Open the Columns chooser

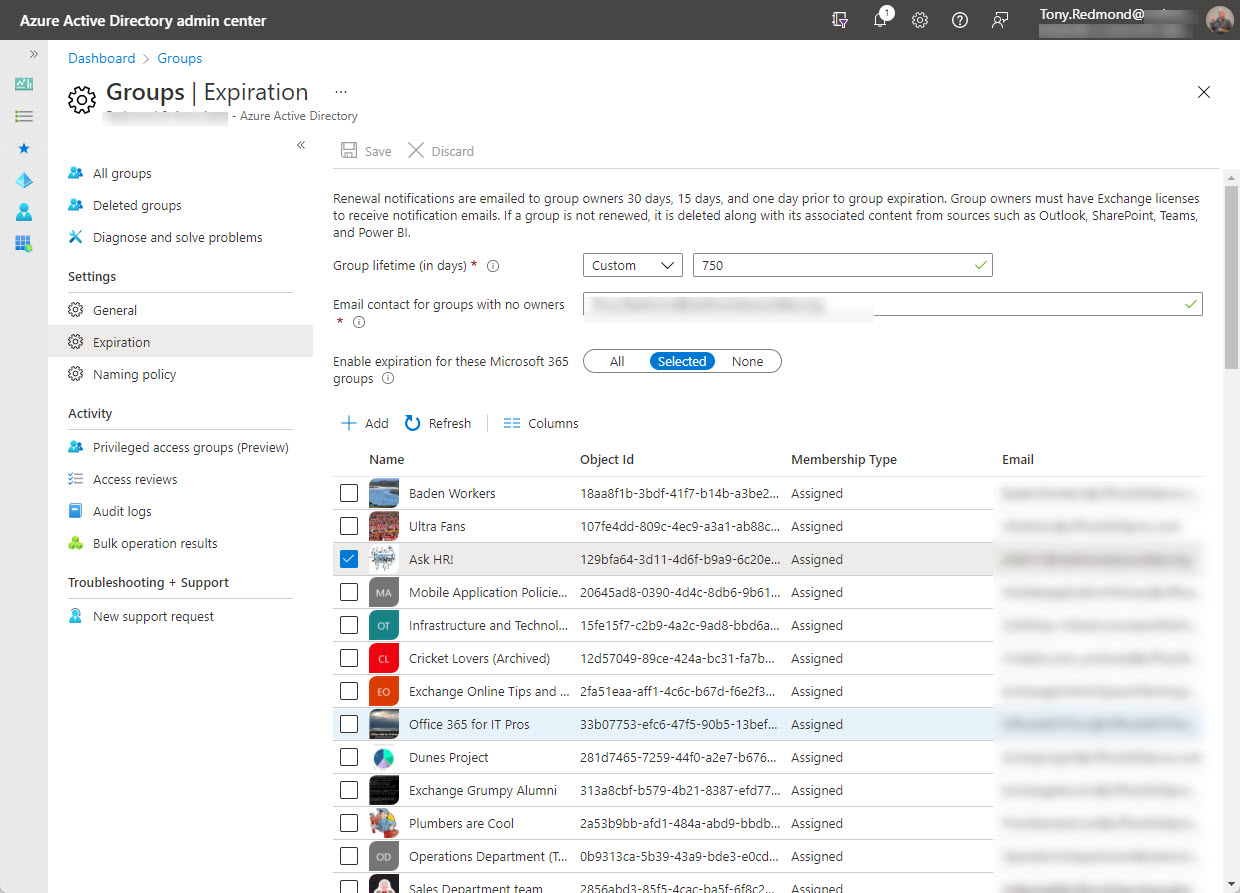pos(541,423)
